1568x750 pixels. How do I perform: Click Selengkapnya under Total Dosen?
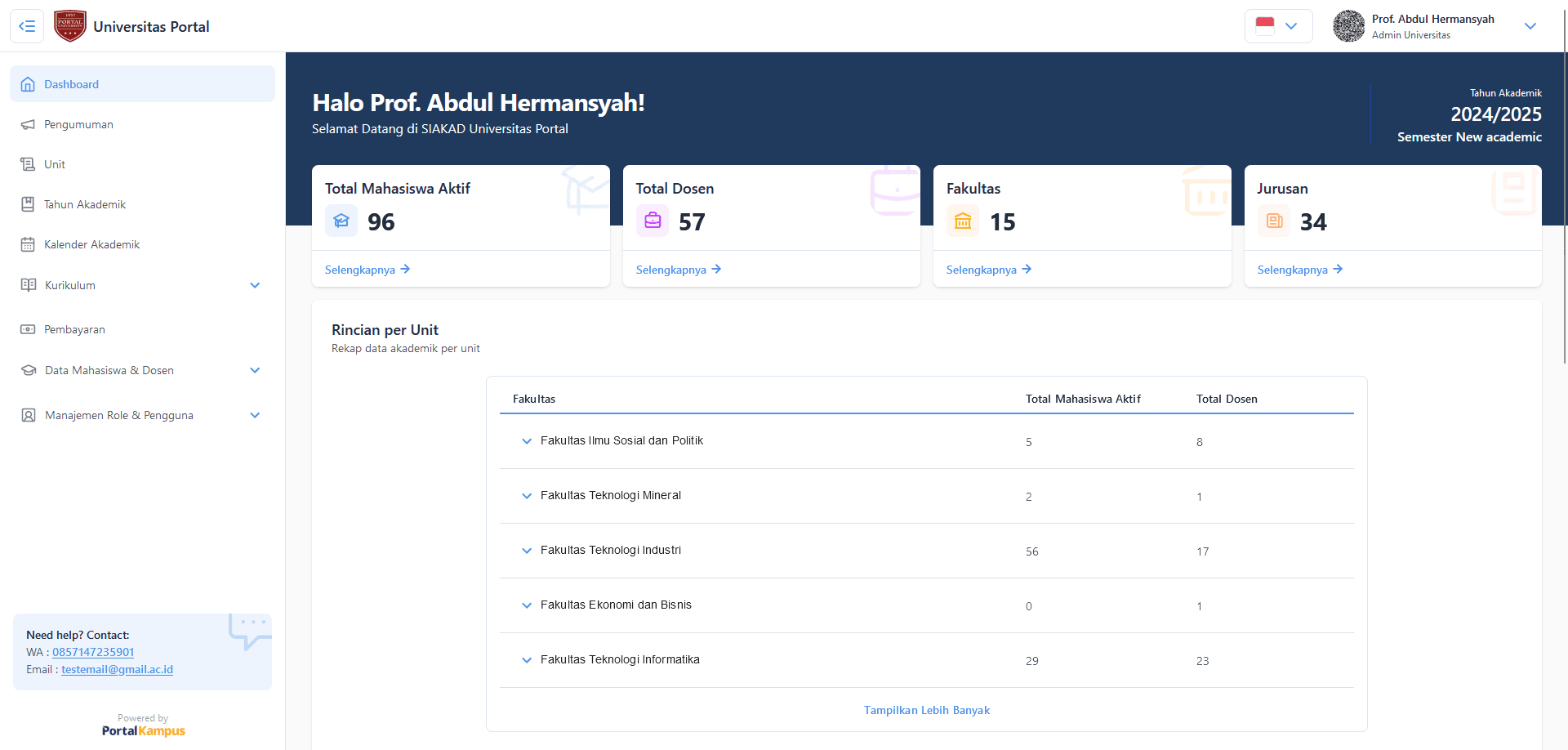(x=678, y=270)
